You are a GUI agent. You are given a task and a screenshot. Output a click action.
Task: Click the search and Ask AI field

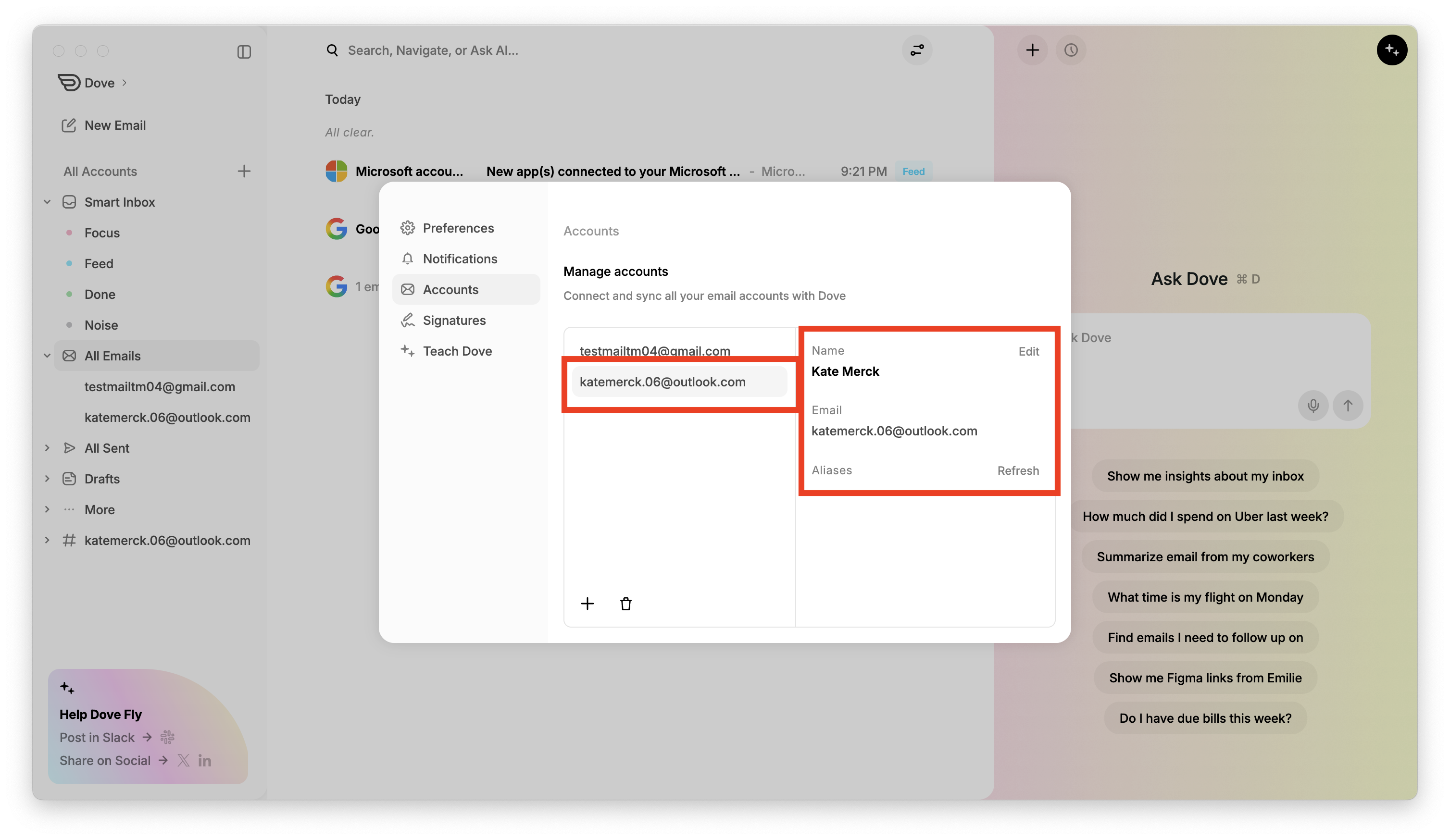(433, 50)
